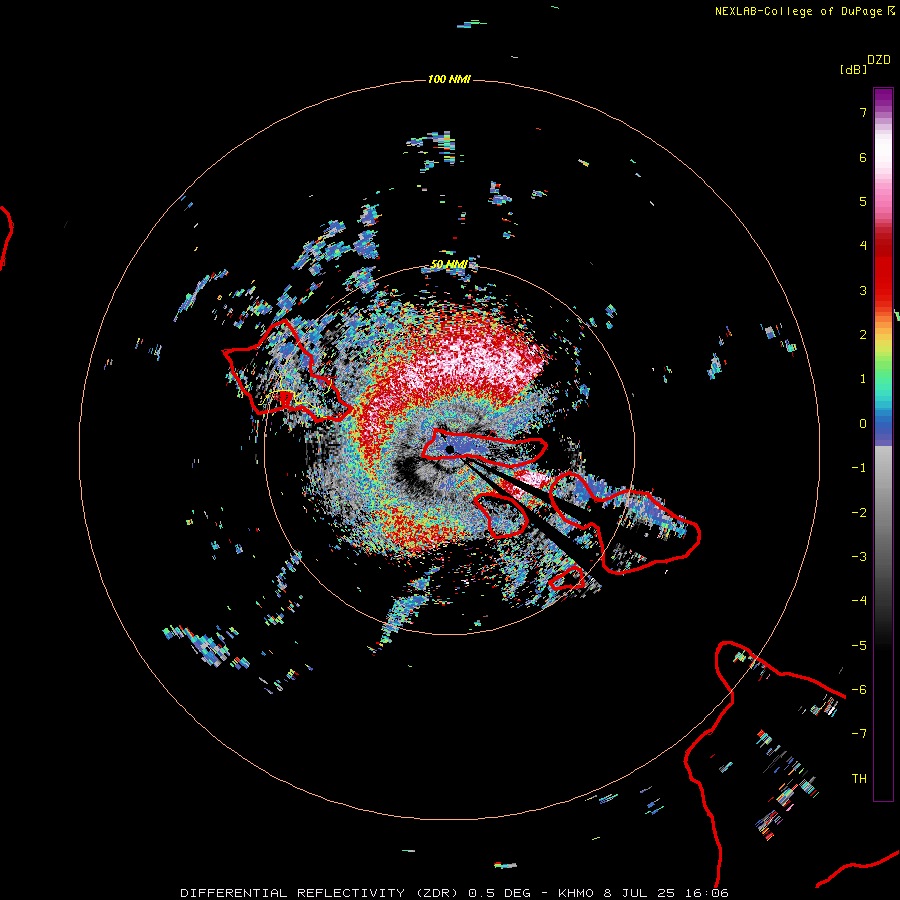Click the KHMO station identifier in caption

click(576, 893)
